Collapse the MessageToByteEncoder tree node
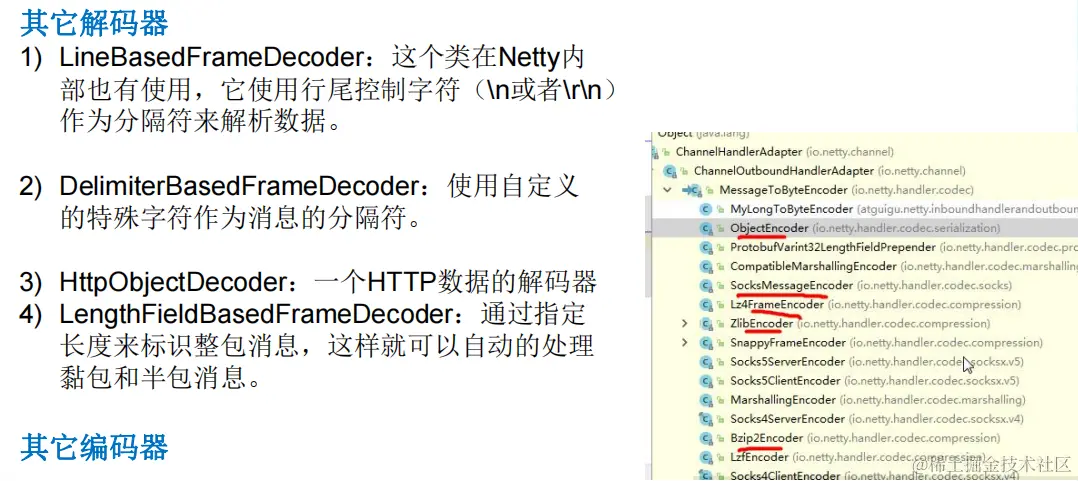Image resolution: width=1078 pixels, height=481 pixels. [666, 190]
